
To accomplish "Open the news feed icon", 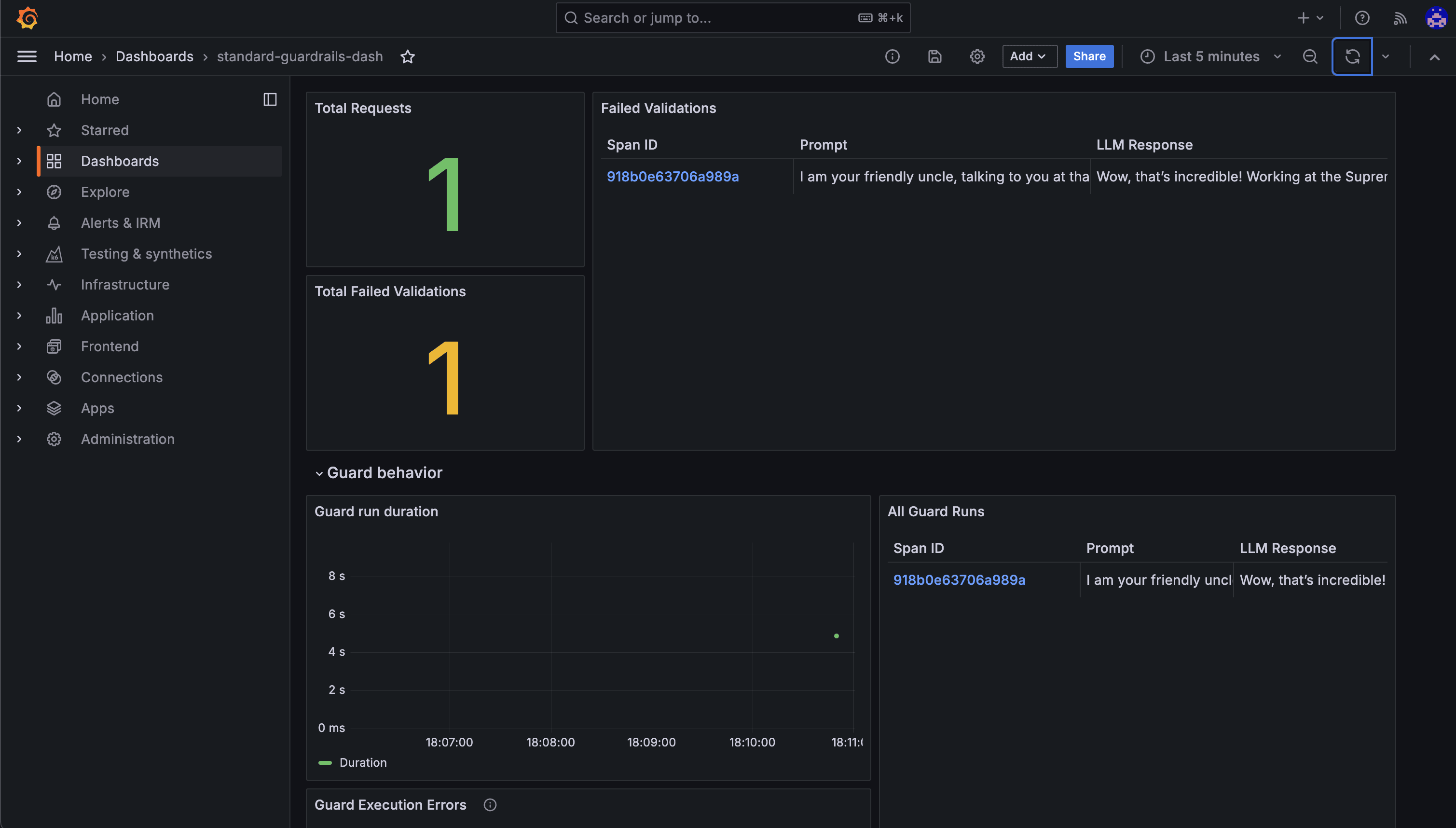I will (1400, 18).
